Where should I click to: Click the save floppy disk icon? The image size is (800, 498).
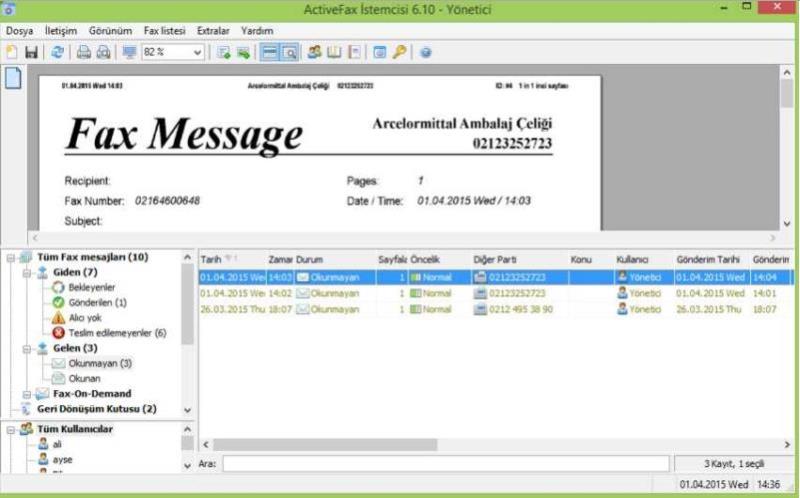pyautogui.click(x=31, y=52)
